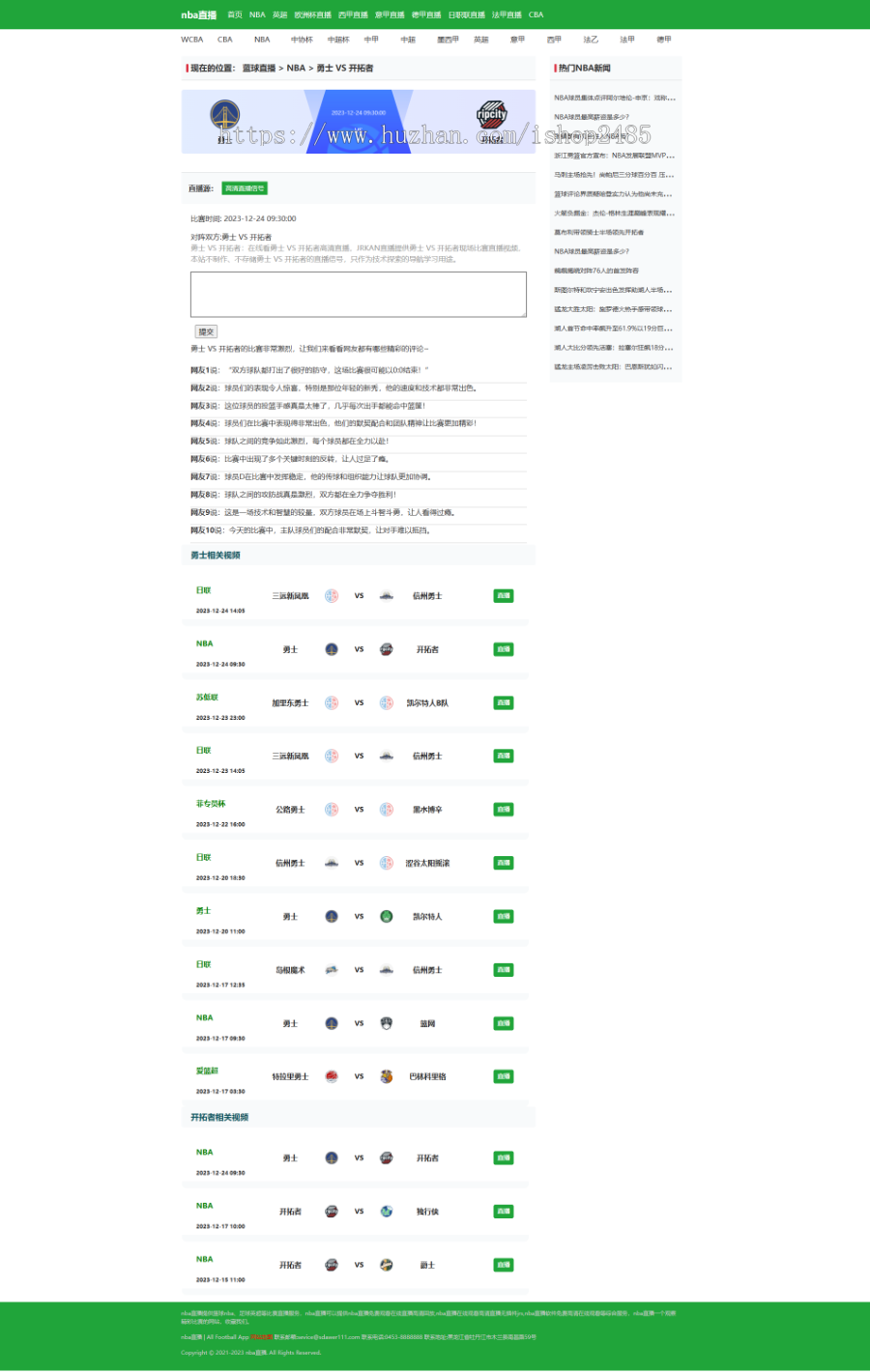
Task: Click 直播 button for 开拓者 vs 爵士
Action: tap(504, 1265)
